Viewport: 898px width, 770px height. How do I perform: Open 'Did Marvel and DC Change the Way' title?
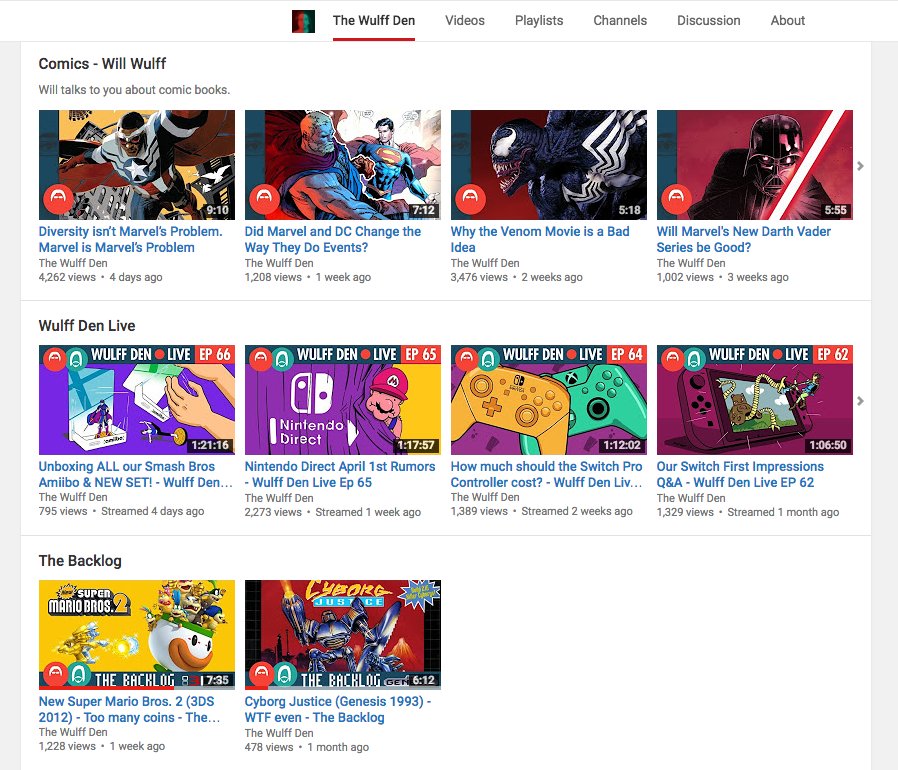333,239
